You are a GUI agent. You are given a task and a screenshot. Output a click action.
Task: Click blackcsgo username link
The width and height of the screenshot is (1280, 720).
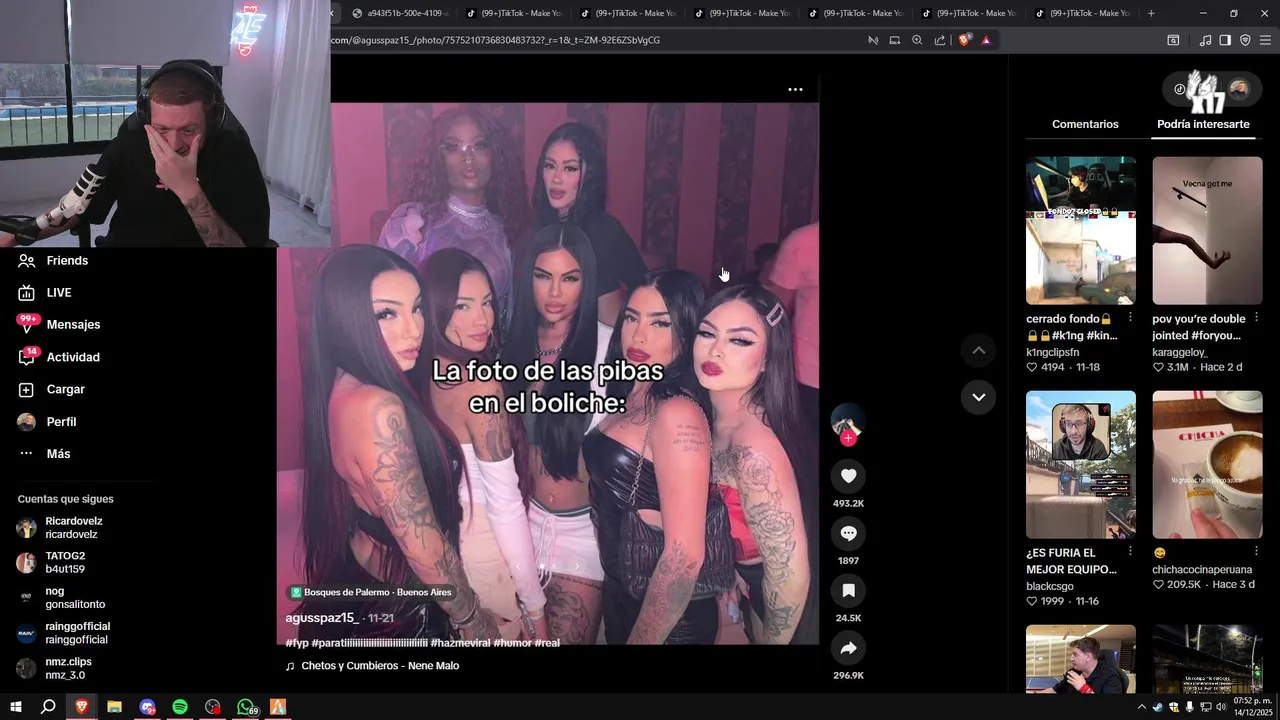coord(1049,586)
